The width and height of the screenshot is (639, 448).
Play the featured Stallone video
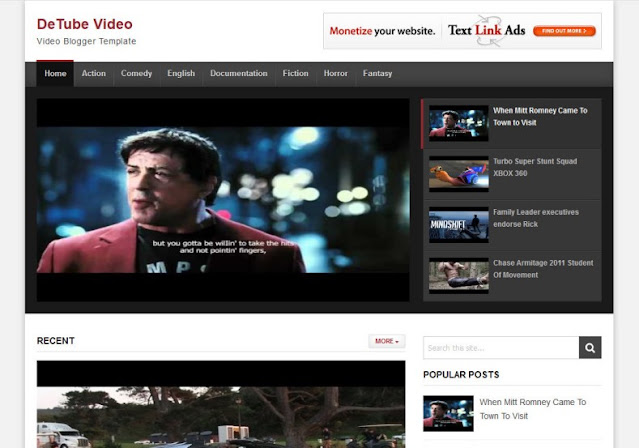pyautogui.click(x=223, y=200)
